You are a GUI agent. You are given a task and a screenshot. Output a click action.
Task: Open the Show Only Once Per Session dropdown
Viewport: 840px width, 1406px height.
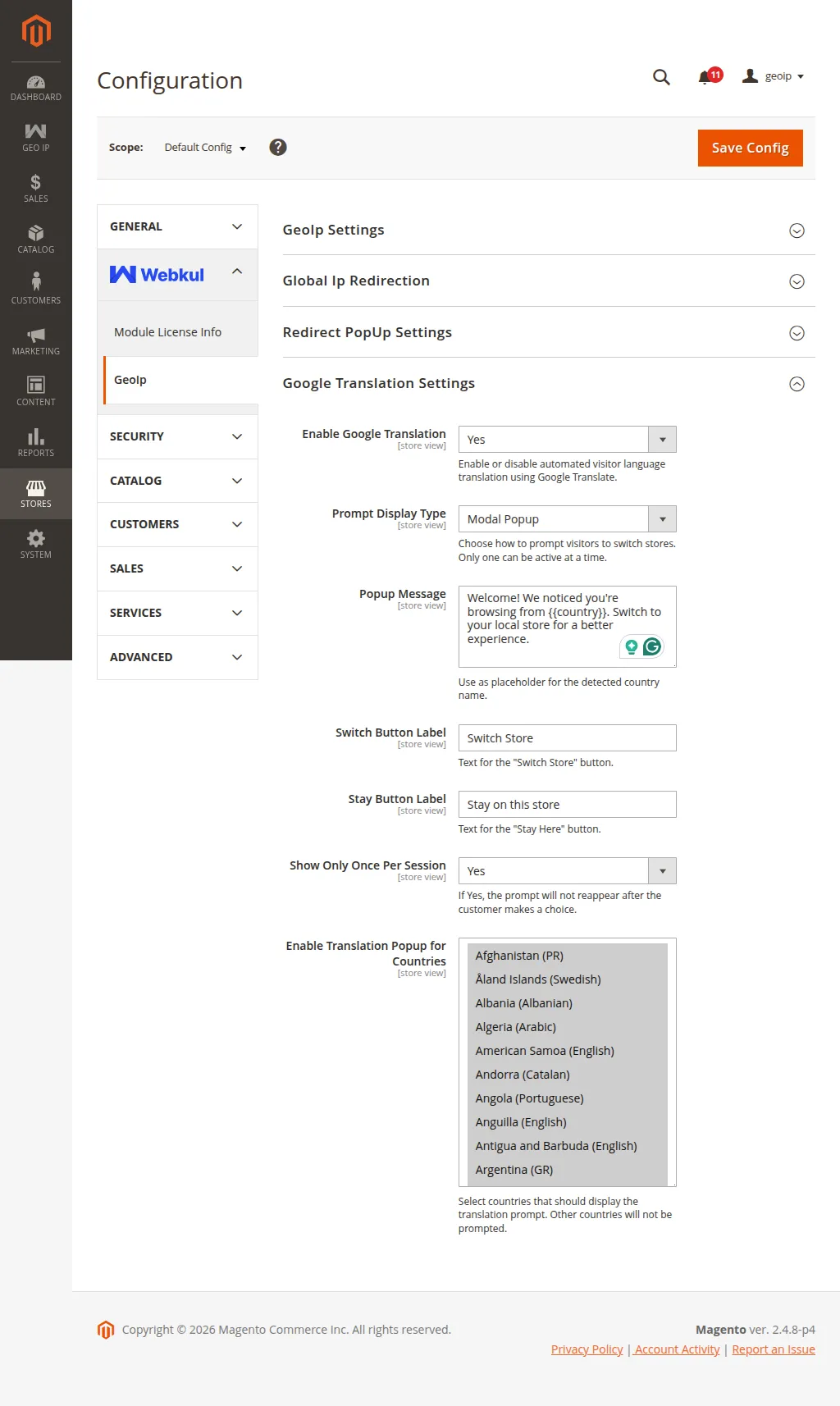click(567, 871)
